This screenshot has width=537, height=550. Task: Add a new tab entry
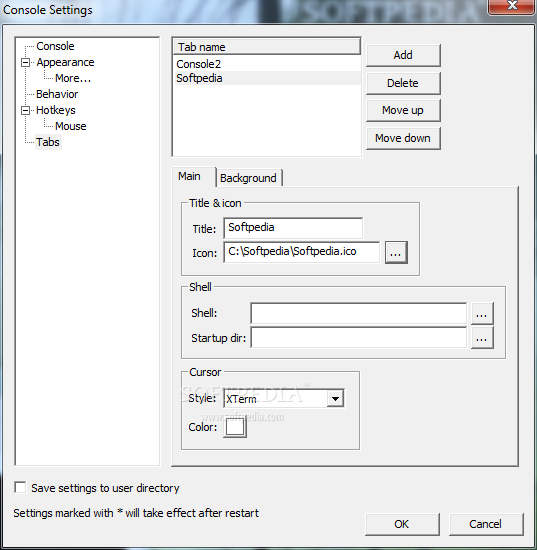point(403,55)
